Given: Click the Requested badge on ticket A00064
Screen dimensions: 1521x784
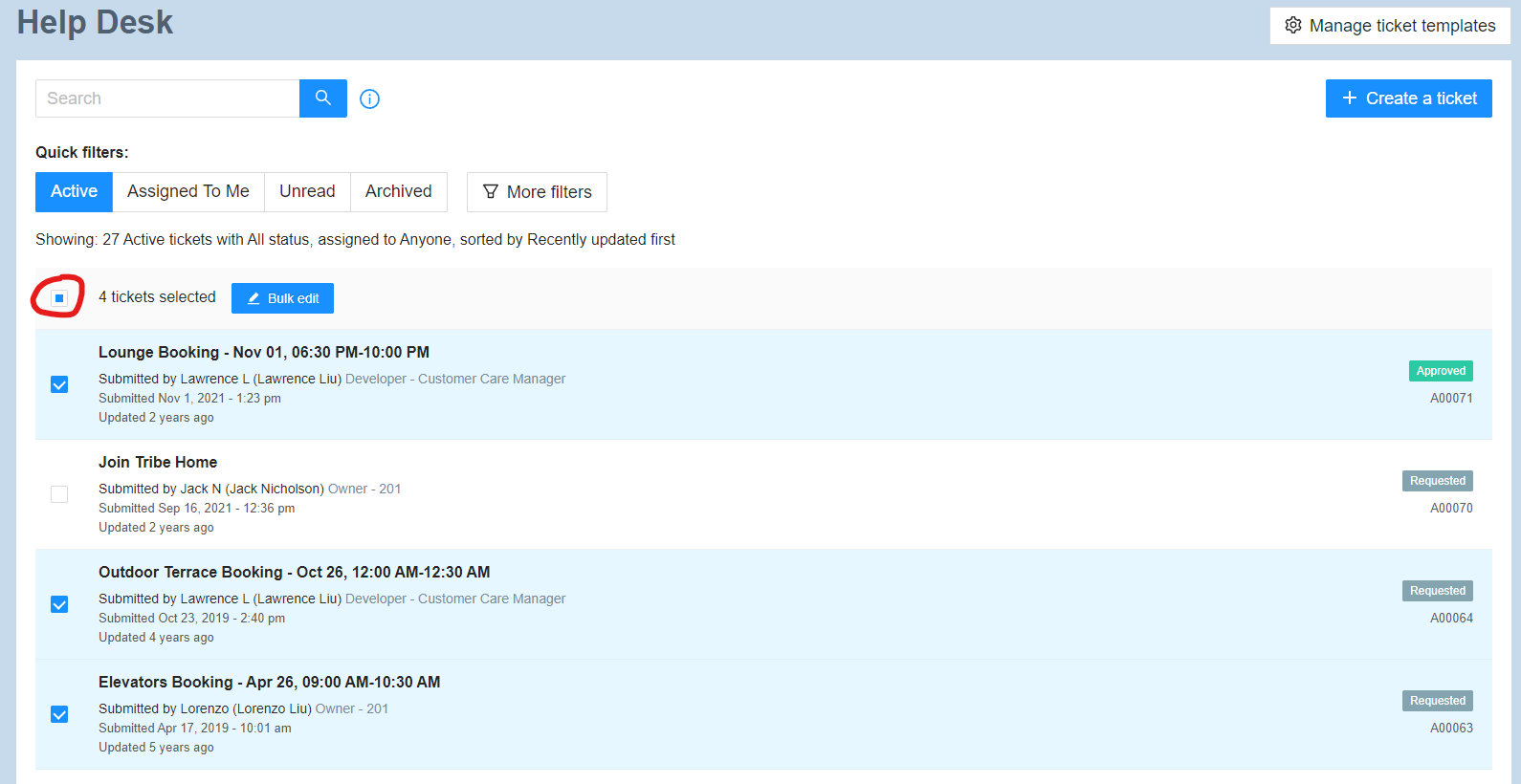Looking at the screenshot, I should (x=1438, y=591).
